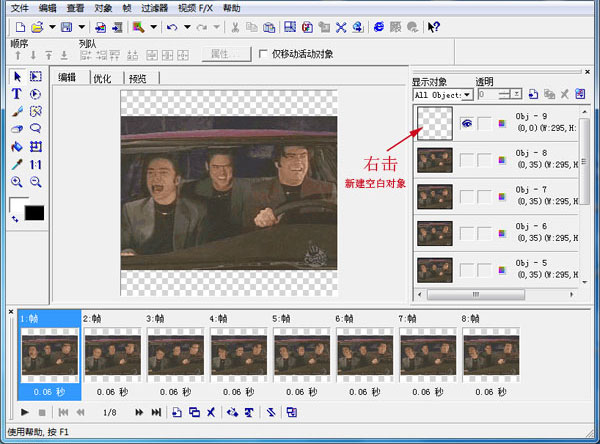
Task: Stop the animation playback
Action: [42, 412]
